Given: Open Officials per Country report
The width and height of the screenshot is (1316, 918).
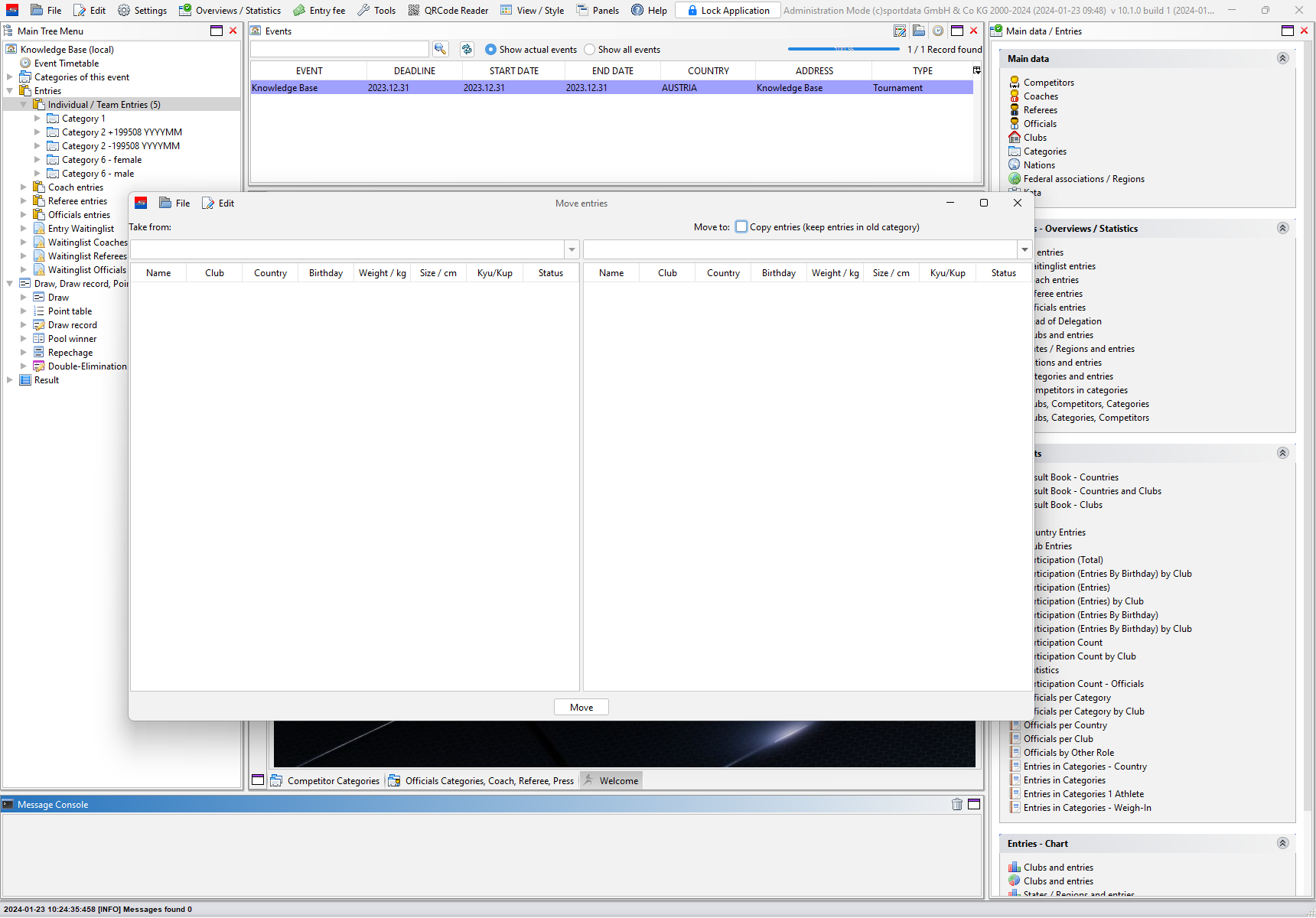Looking at the screenshot, I should [x=1065, y=725].
